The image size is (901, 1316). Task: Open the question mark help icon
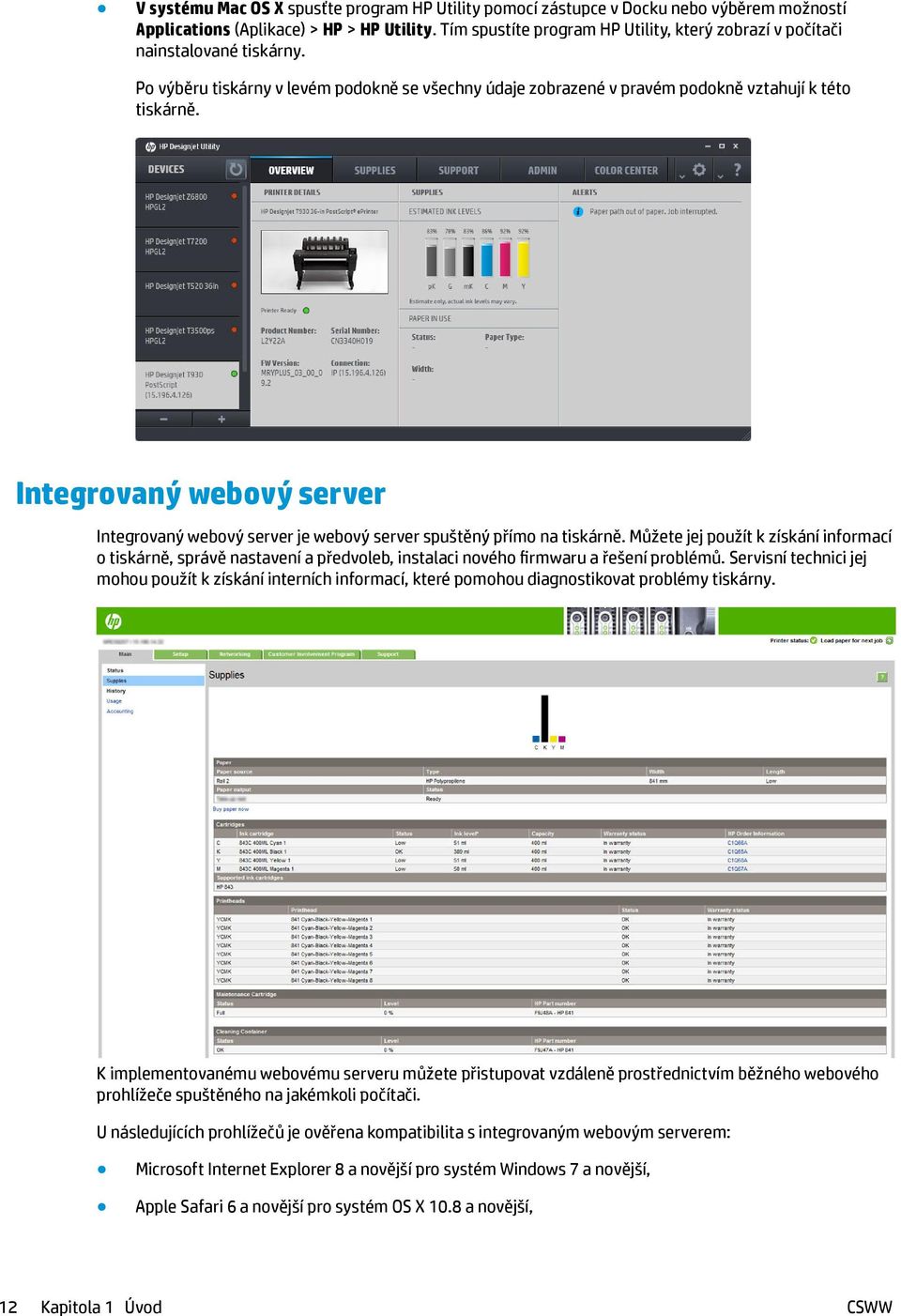point(737,170)
